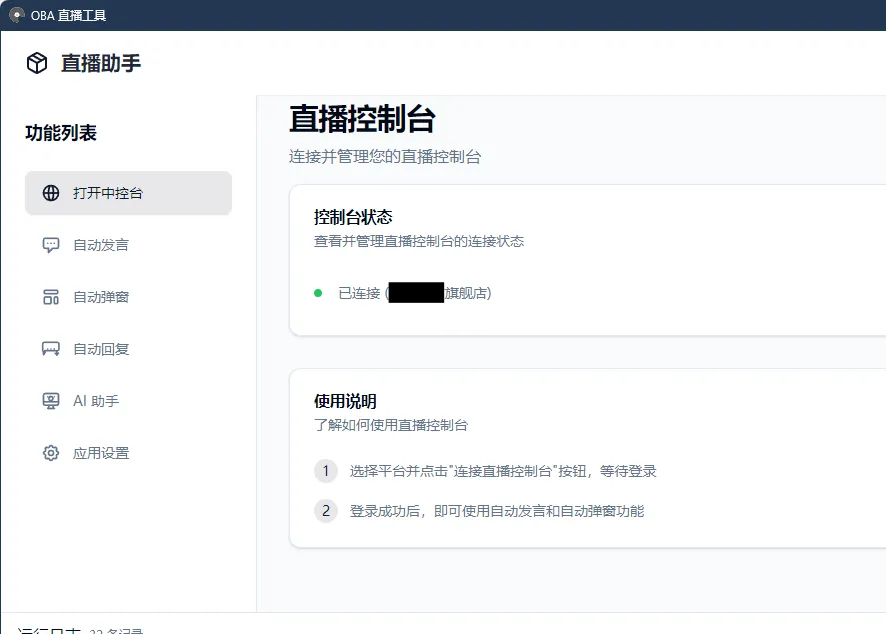Open 应用设置 from the sidebar
This screenshot has width=886, height=634.
pyautogui.click(x=97, y=452)
